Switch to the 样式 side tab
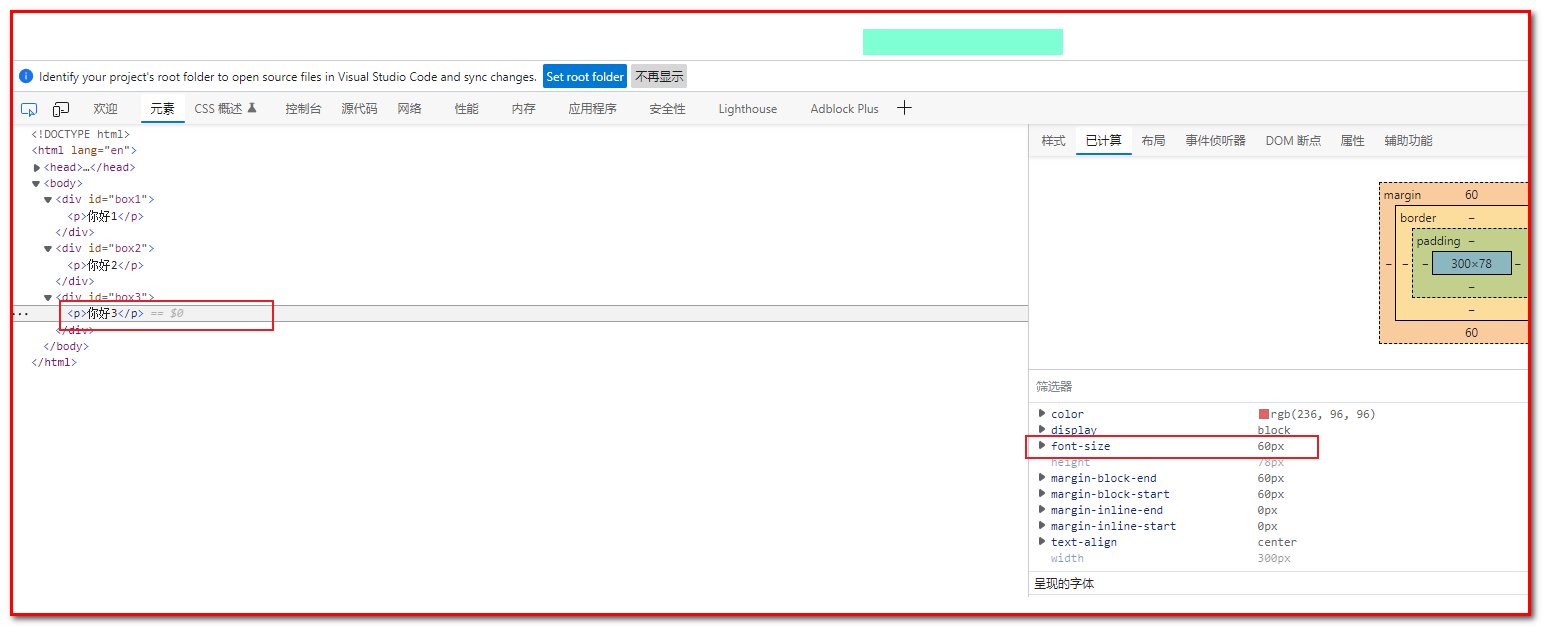 coord(1053,141)
